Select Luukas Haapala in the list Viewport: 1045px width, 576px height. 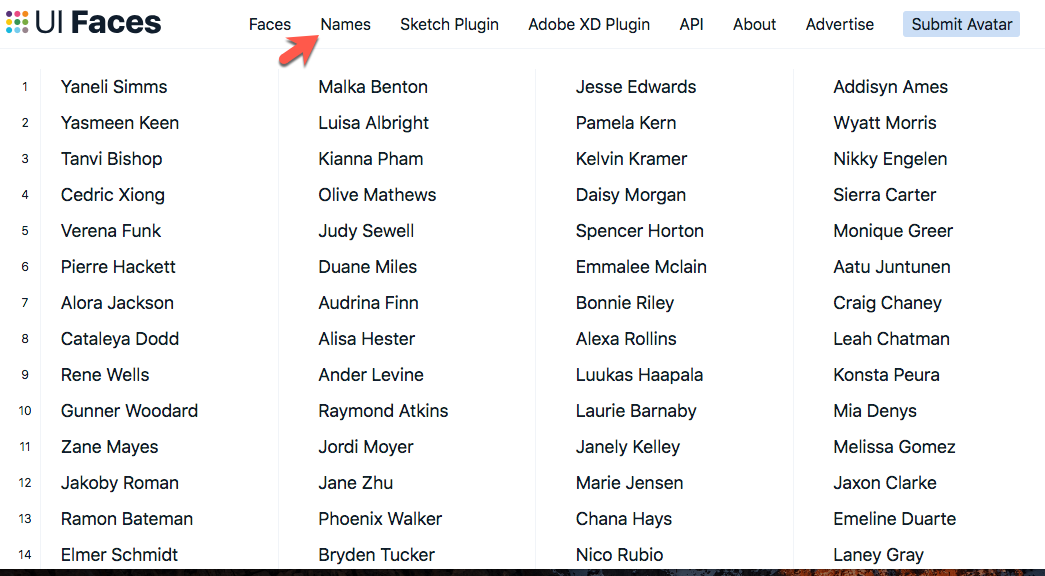pyautogui.click(x=639, y=375)
